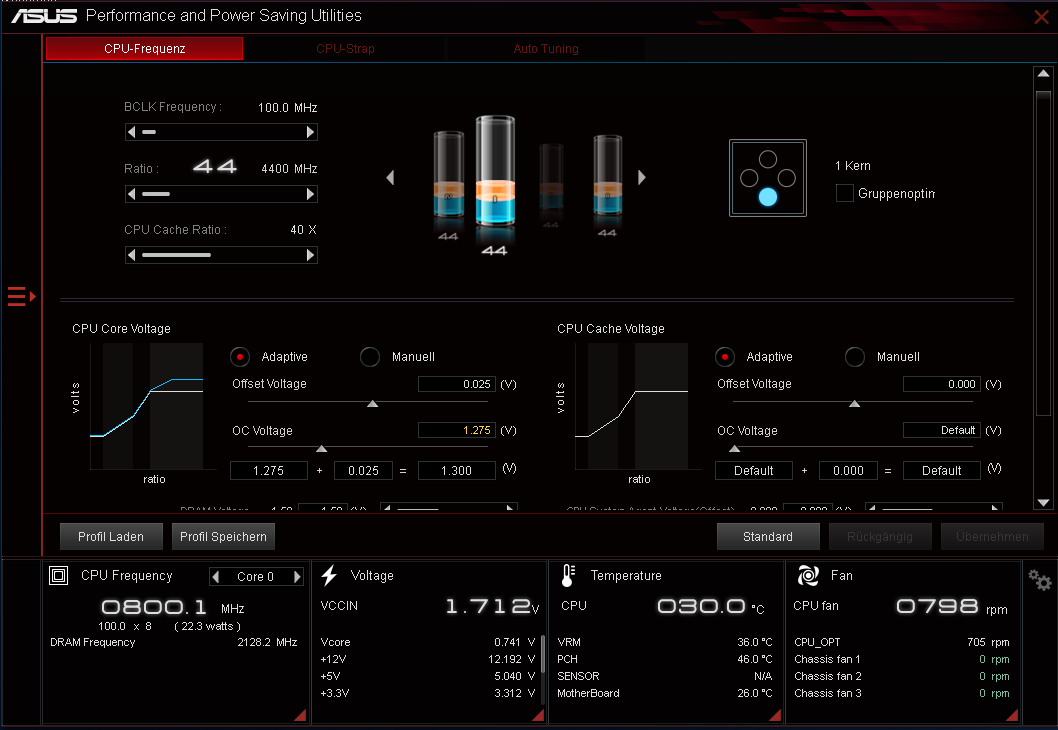Switch to the CPU-Strap tab
Viewport: 1058px width, 730px height.
(345, 49)
